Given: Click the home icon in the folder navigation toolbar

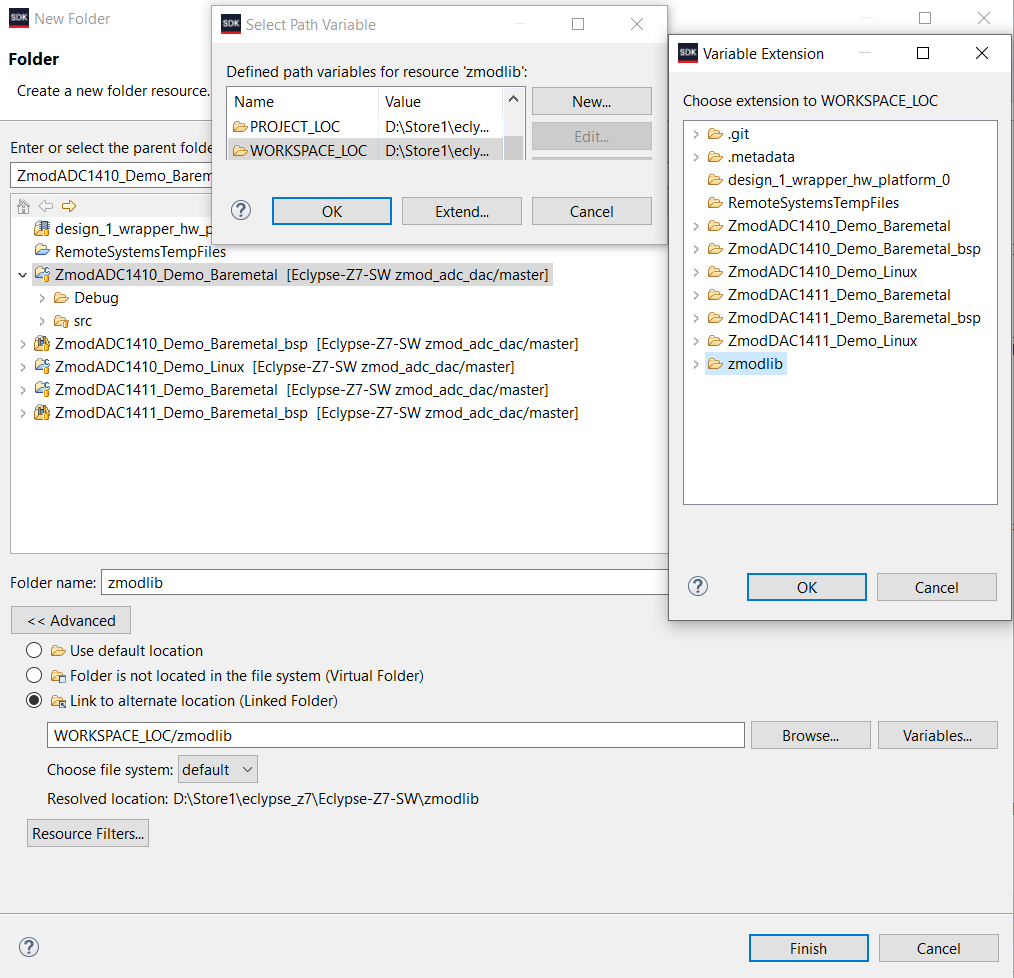Looking at the screenshot, I should [23, 206].
